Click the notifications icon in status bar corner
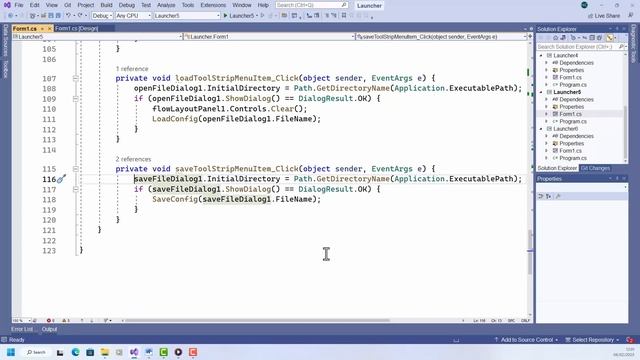The height and width of the screenshot is (360, 640). click(x=630, y=340)
